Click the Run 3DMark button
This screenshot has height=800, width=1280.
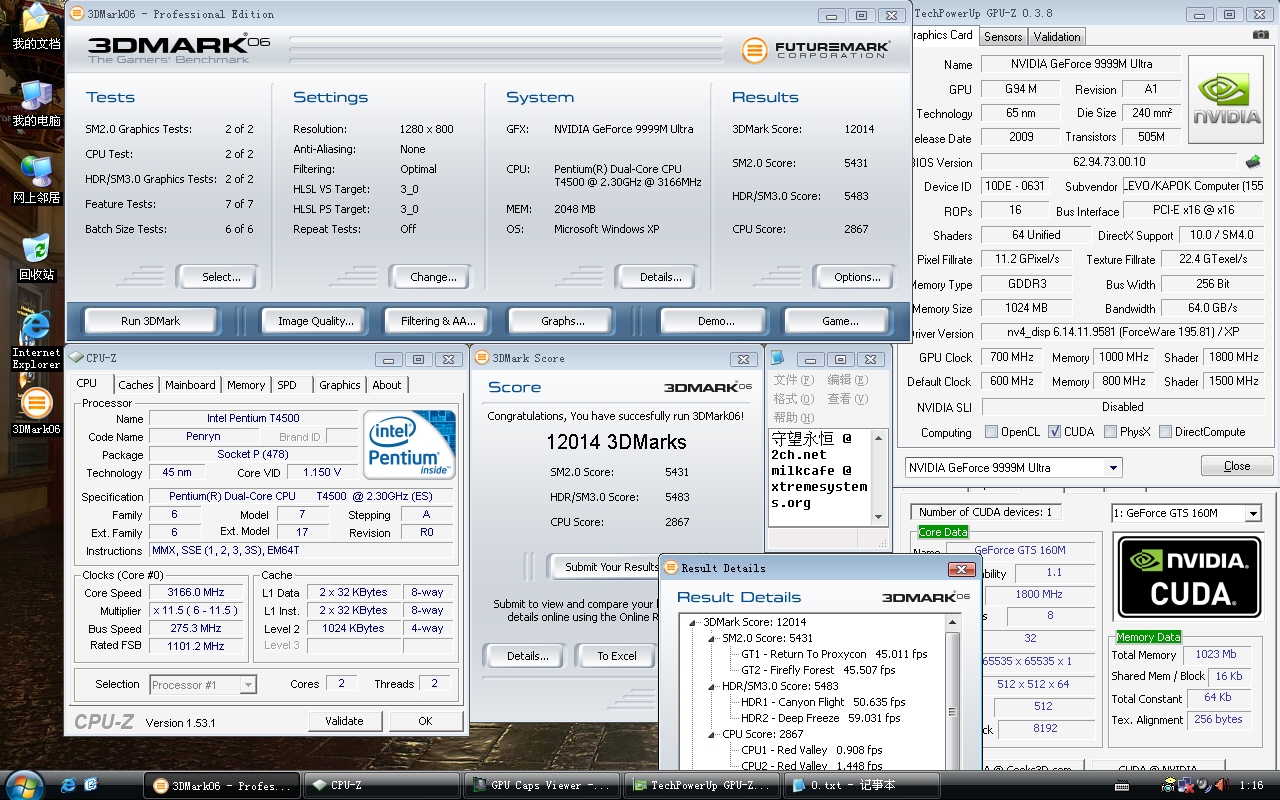(150, 321)
